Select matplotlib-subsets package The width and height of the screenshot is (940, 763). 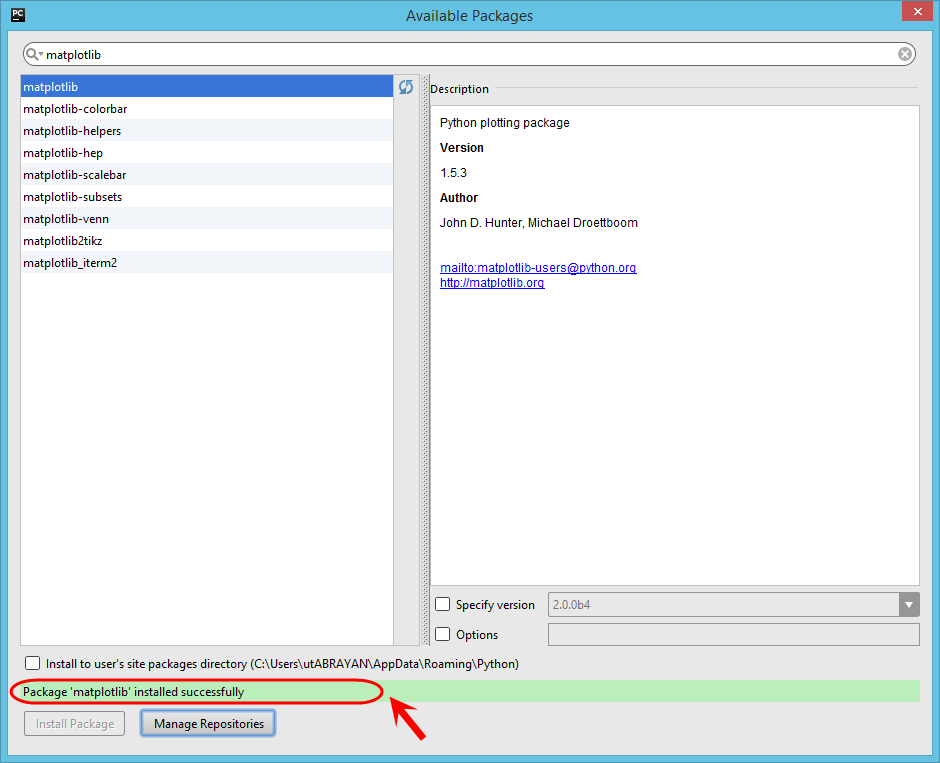point(207,197)
